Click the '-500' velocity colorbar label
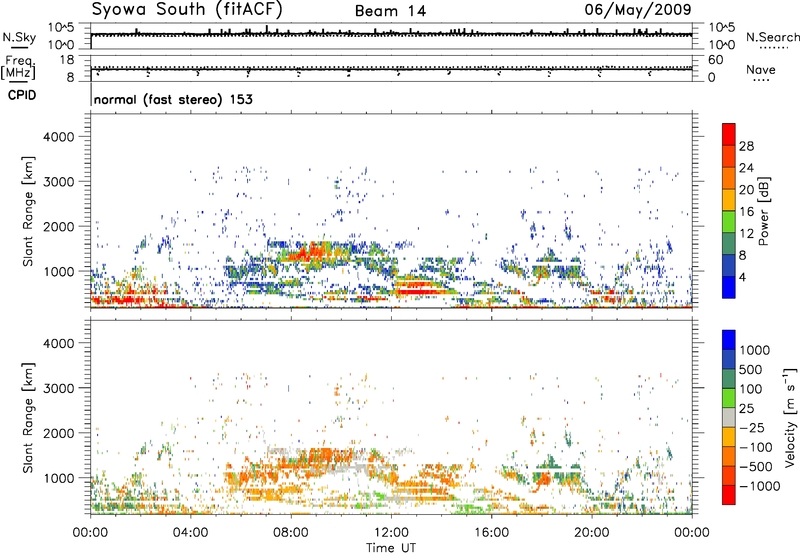Image resolution: width=800 pixels, height=554 pixels. [755, 467]
